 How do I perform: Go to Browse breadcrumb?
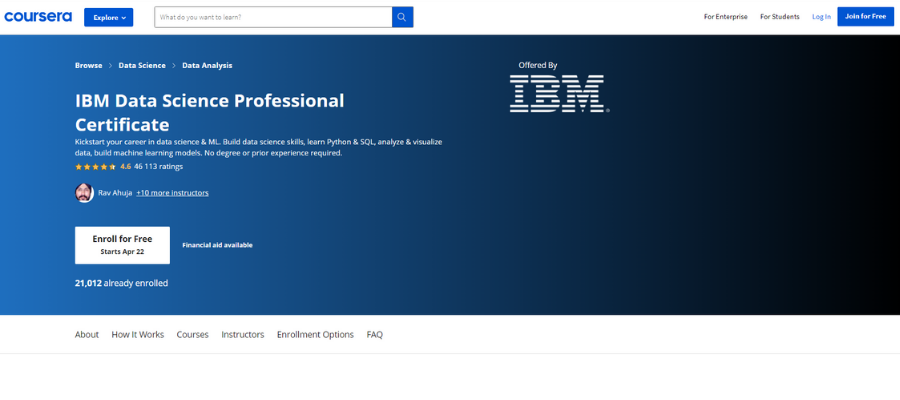pyautogui.click(x=88, y=65)
